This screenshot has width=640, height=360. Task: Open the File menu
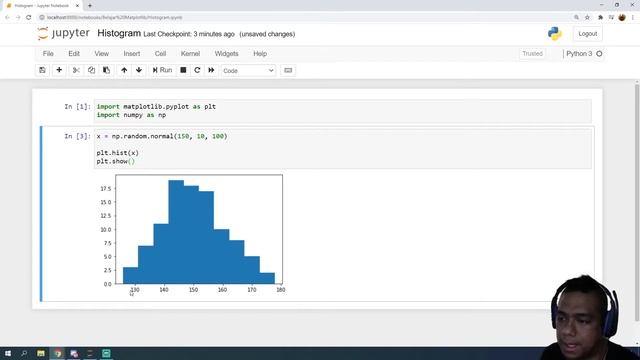48,53
